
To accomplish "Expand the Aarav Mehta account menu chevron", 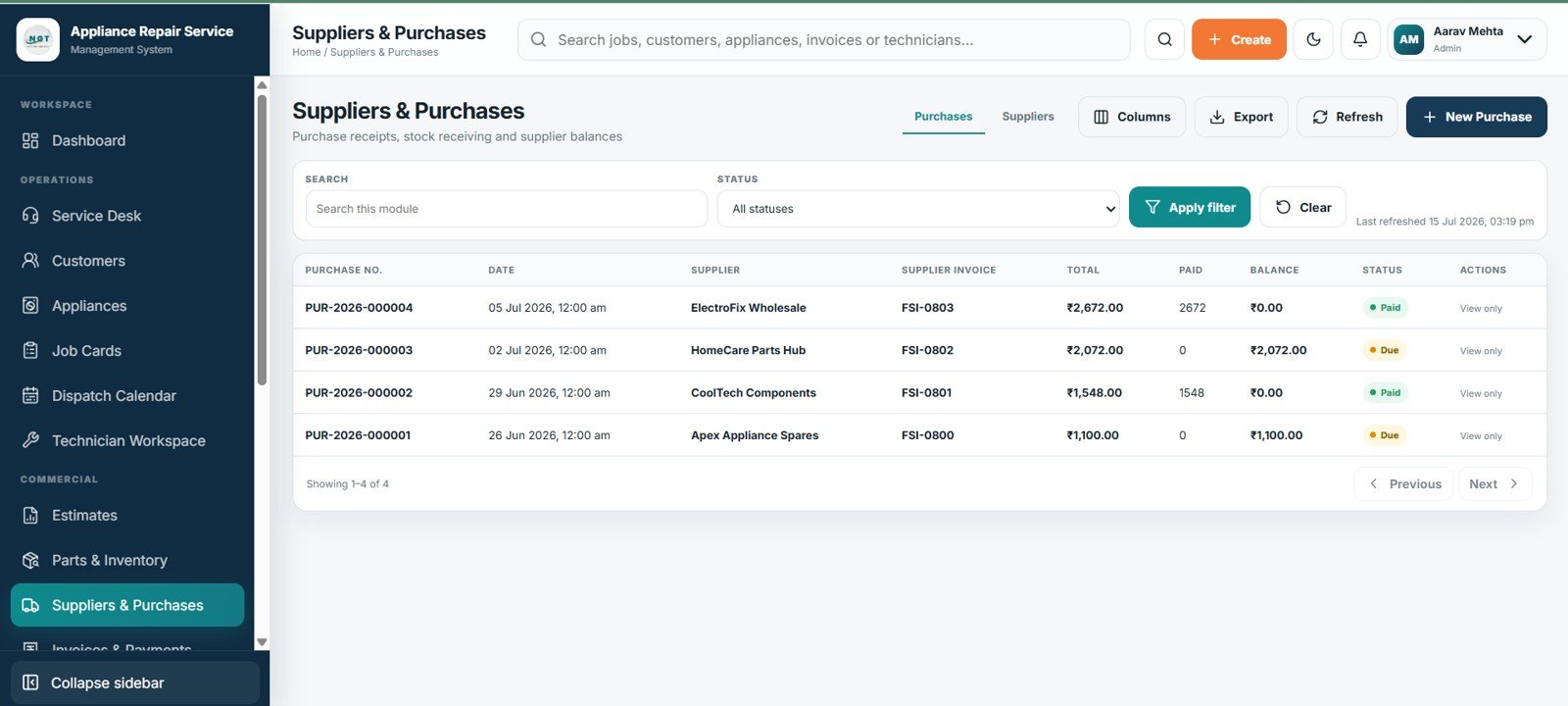I will pyautogui.click(x=1524, y=39).
